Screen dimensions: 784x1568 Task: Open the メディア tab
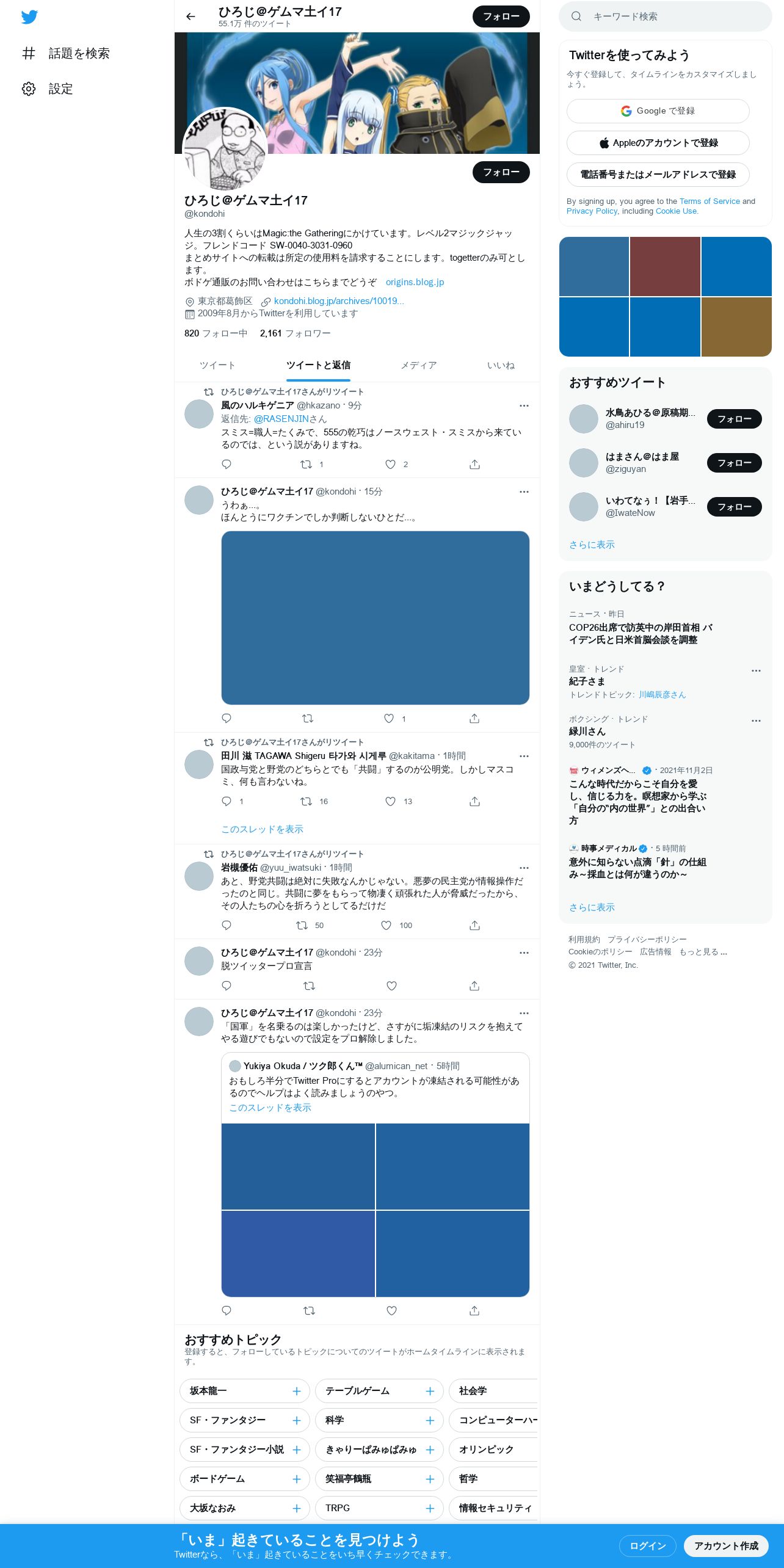pos(418,365)
